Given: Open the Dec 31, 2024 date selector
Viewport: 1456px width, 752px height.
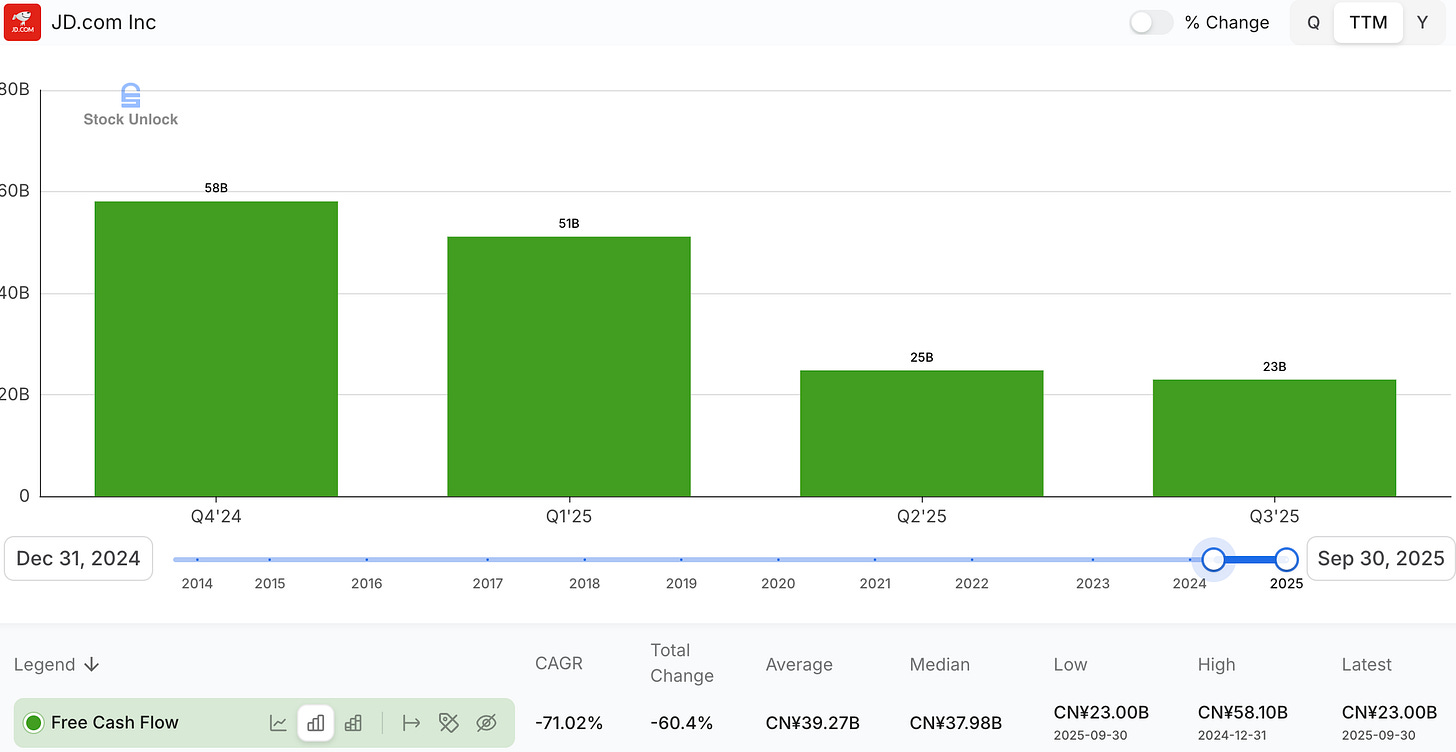Looking at the screenshot, I should [x=78, y=558].
